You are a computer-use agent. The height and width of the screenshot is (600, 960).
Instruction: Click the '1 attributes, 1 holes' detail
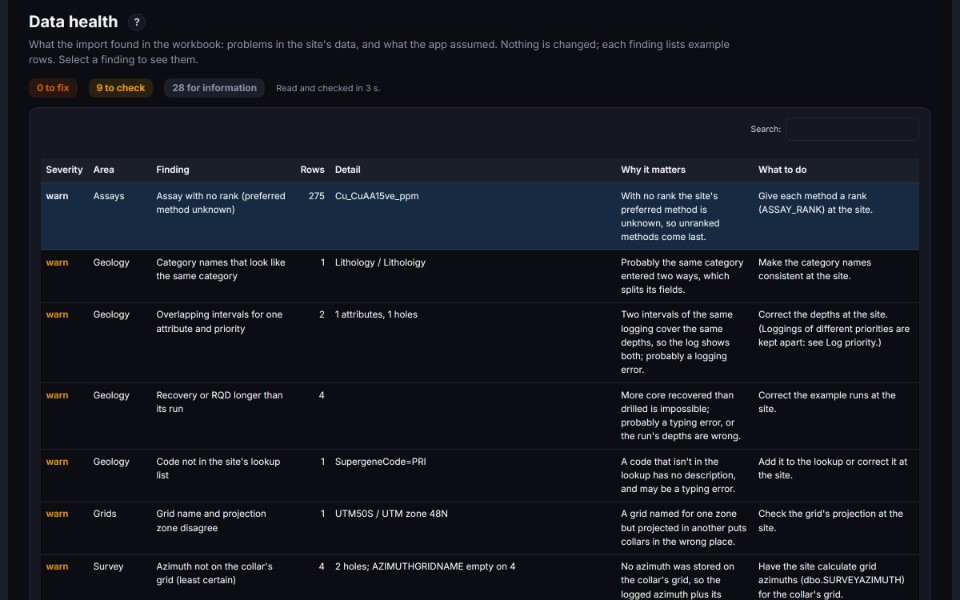[376, 315]
